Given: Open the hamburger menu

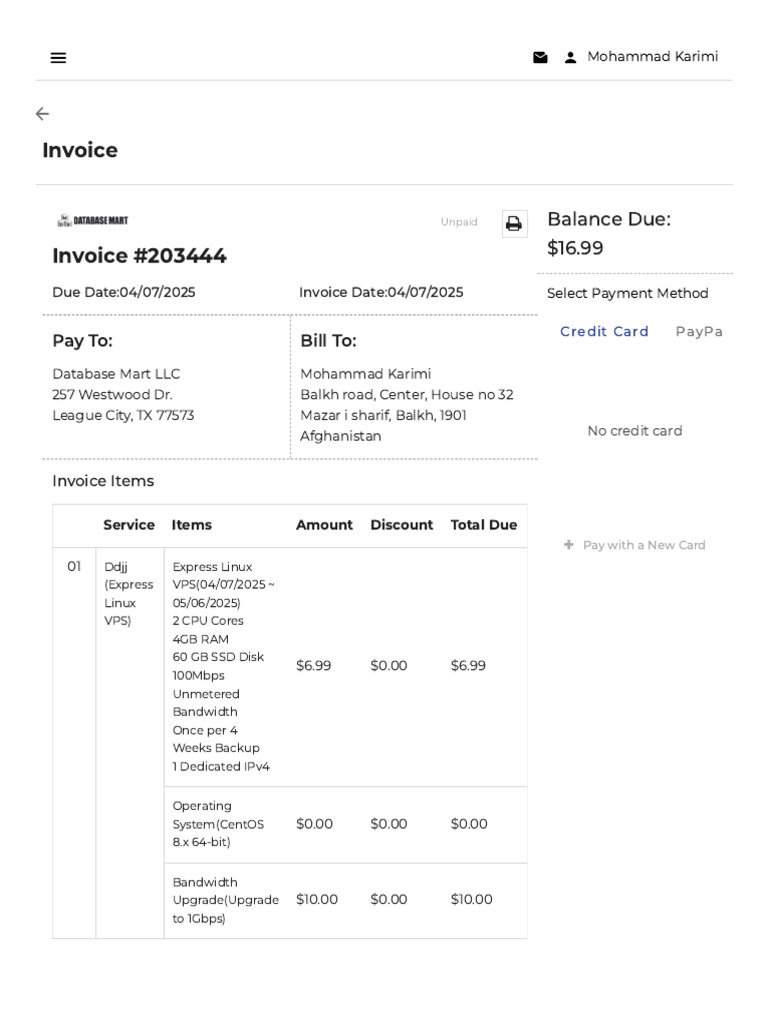Looking at the screenshot, I should pyautogui.click(x=58, y=58).
